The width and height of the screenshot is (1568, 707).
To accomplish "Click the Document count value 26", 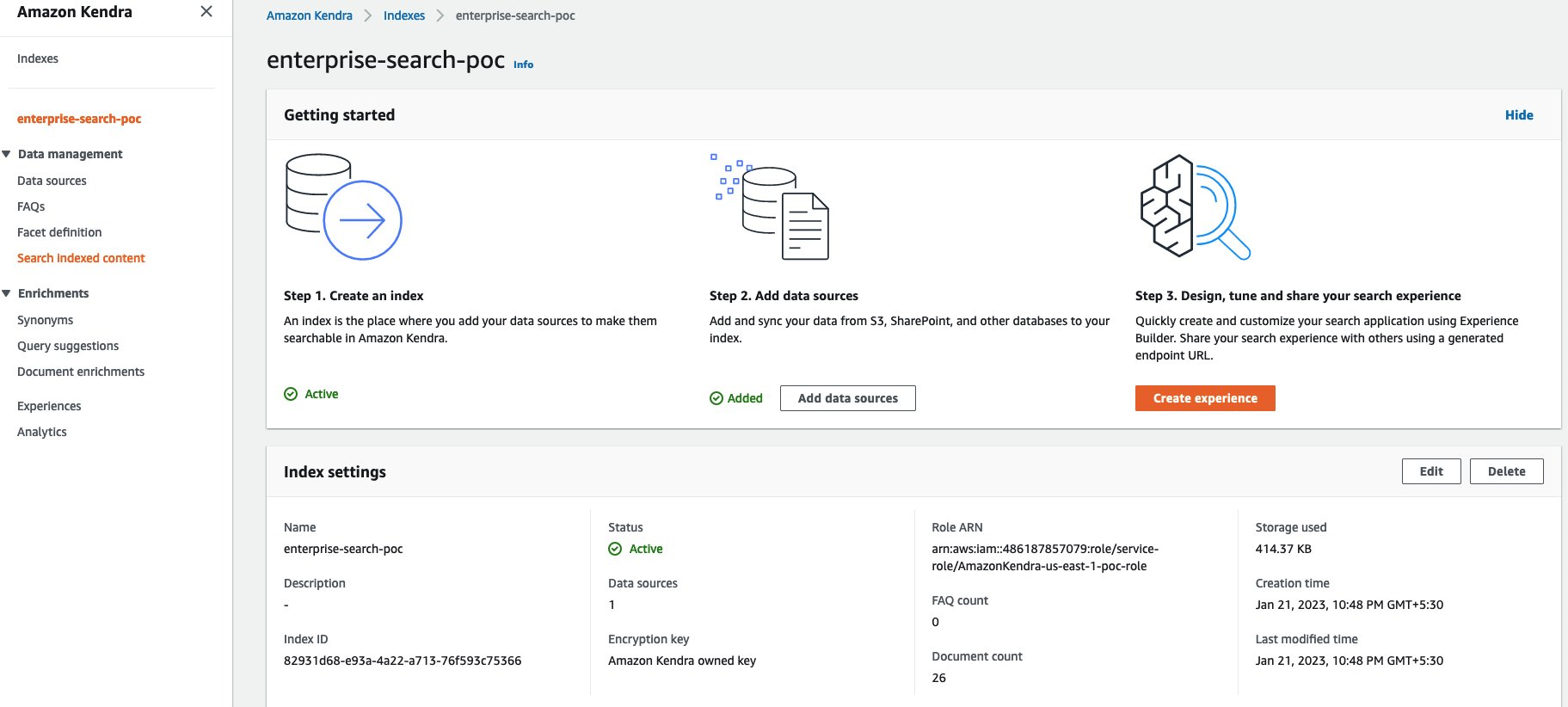I will pos(938,678).
